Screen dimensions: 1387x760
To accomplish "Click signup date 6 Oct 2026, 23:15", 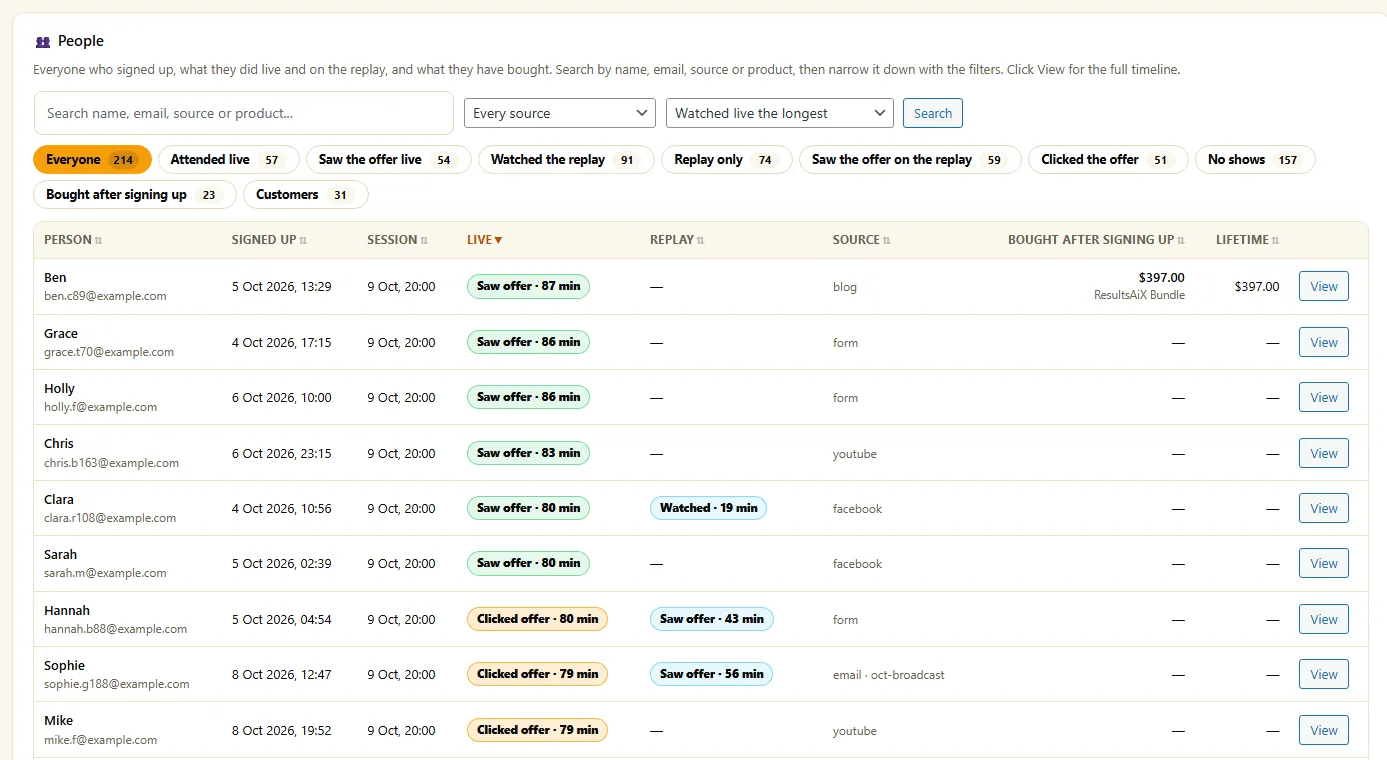I will 281,454.
